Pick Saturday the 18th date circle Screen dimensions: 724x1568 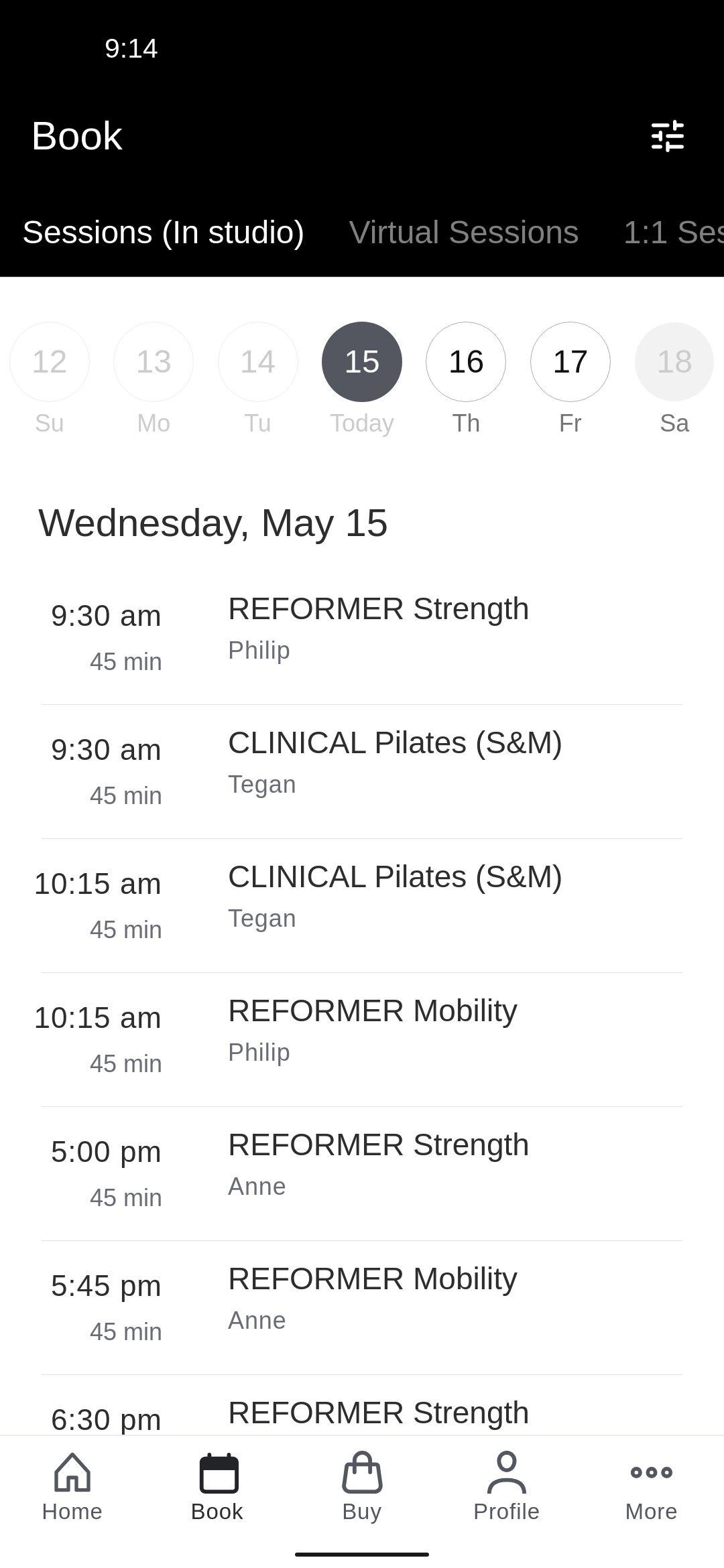point(674,362)
